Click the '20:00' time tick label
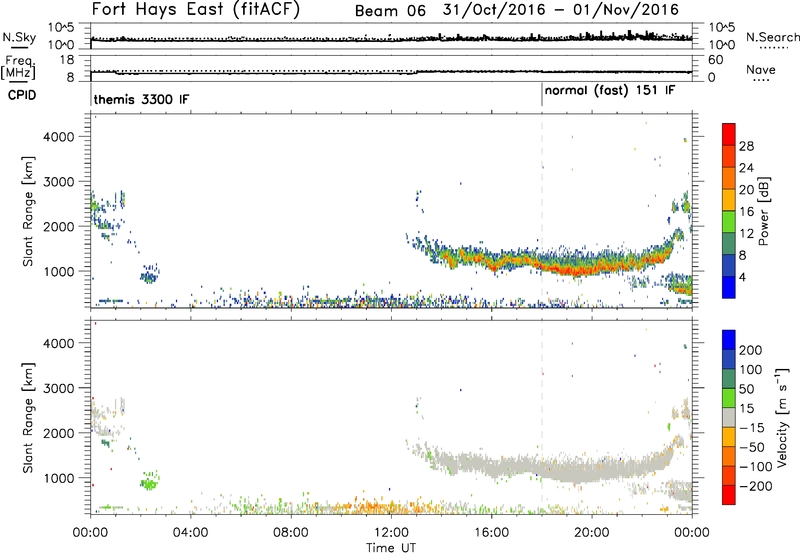The height and width of the screenshot is (554, 800). [592, 533]
